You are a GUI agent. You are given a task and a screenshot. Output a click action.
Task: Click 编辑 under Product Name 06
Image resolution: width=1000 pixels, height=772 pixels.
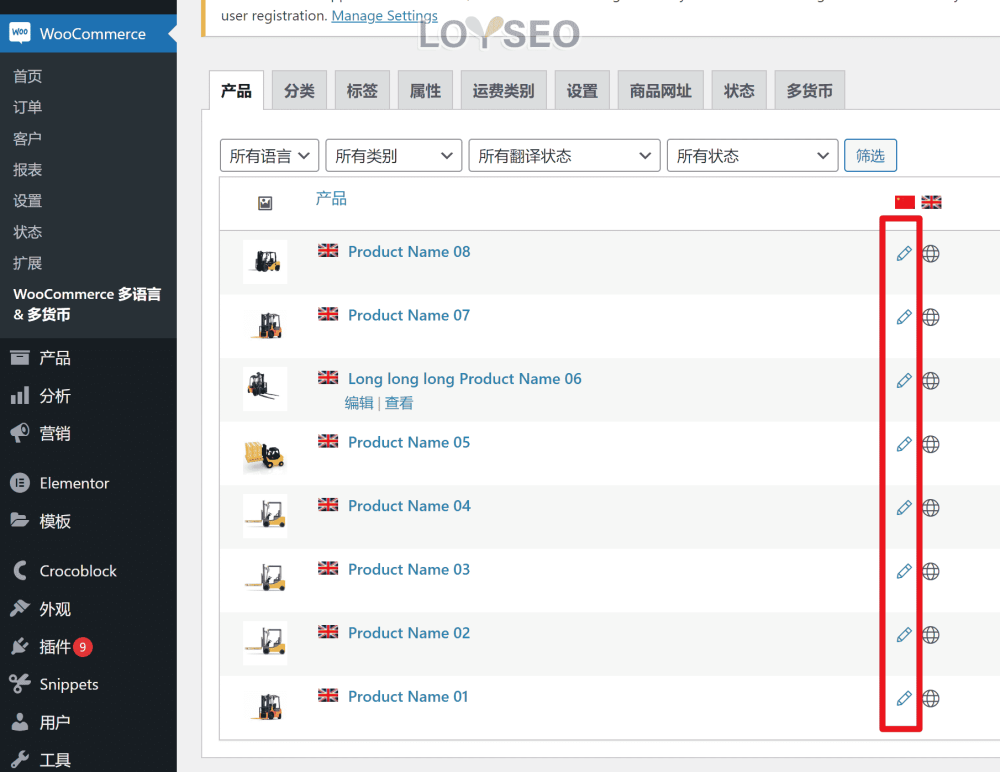359,403
